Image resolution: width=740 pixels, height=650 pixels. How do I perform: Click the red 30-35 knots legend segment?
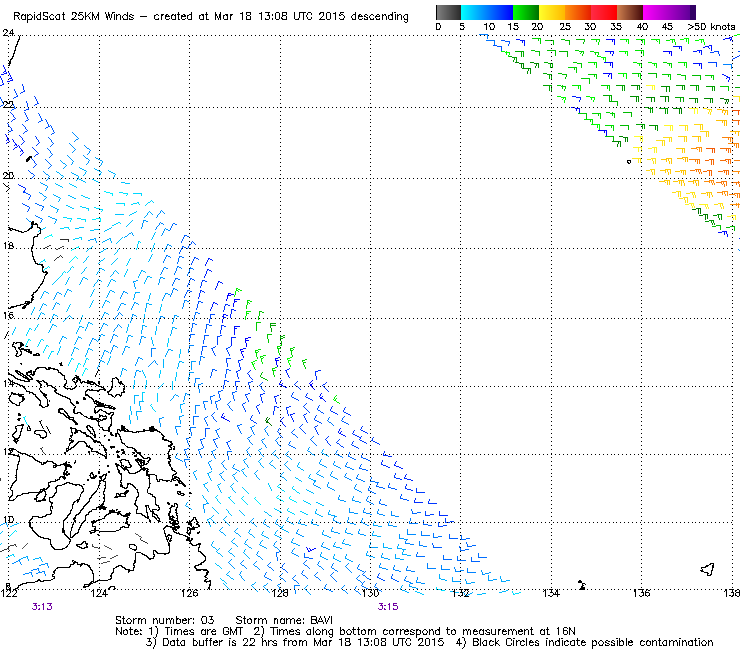[604, 12]
